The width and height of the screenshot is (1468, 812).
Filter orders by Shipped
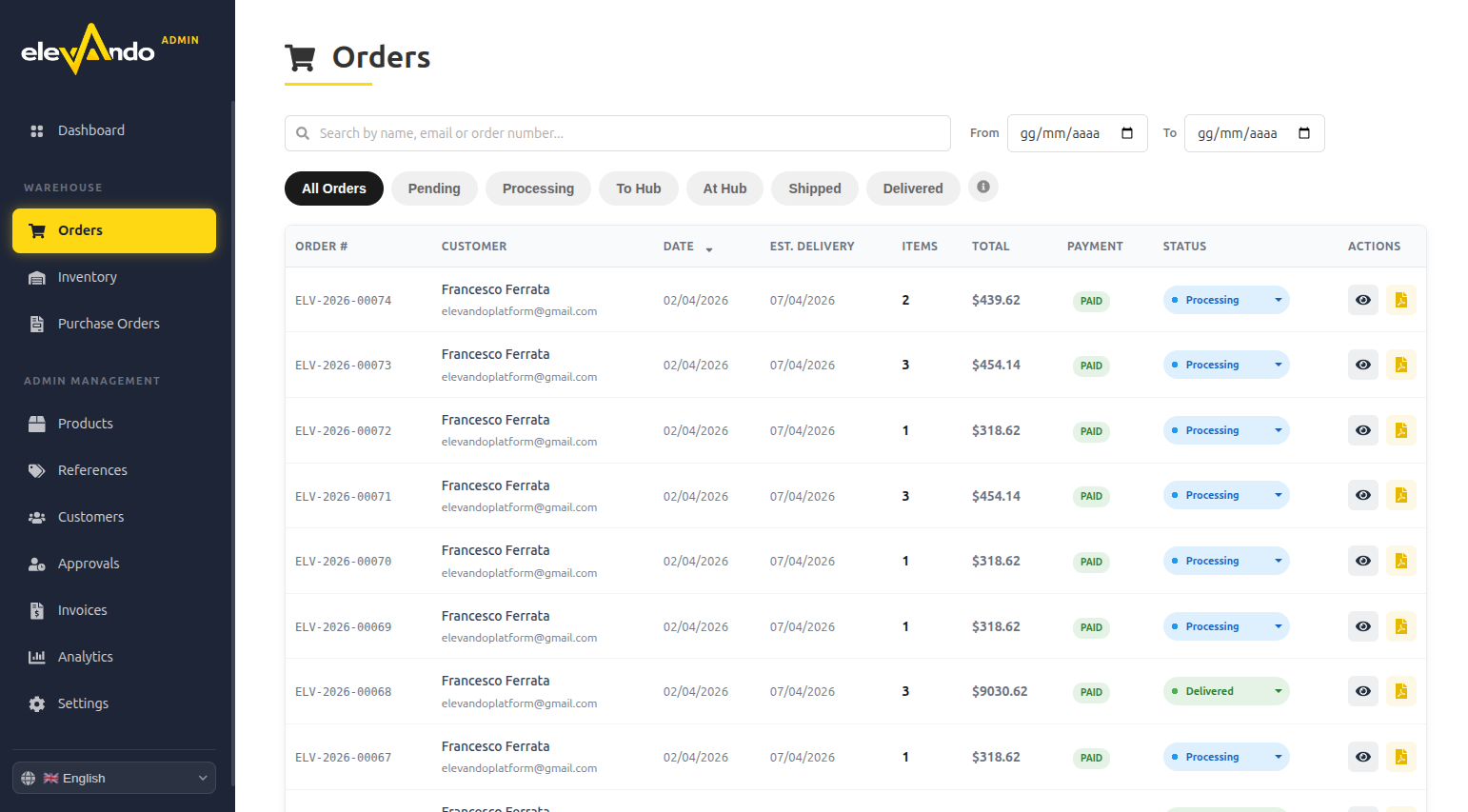815,188
